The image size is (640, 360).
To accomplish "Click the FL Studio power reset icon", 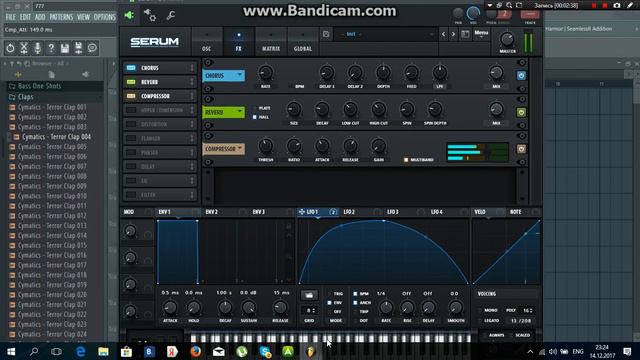I will pyautogui.click(x=10, y=48).
